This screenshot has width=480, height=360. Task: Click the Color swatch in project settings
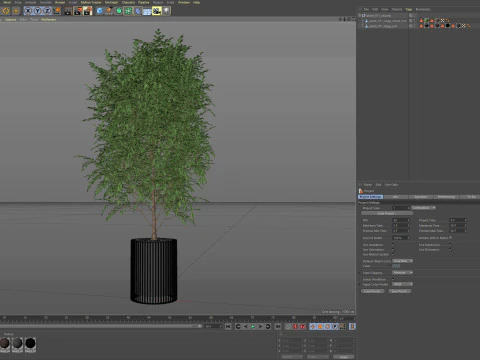pyautogui.click(x=396, y=266)
